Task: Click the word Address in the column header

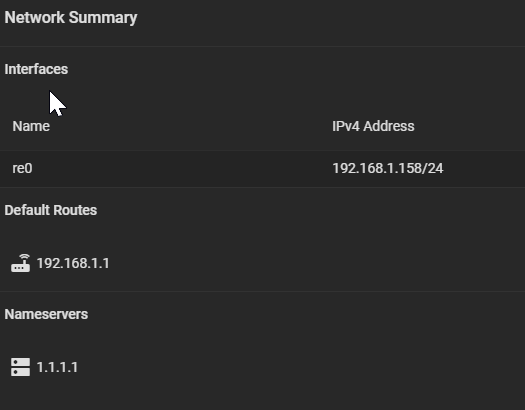Action: pos(389,126)
